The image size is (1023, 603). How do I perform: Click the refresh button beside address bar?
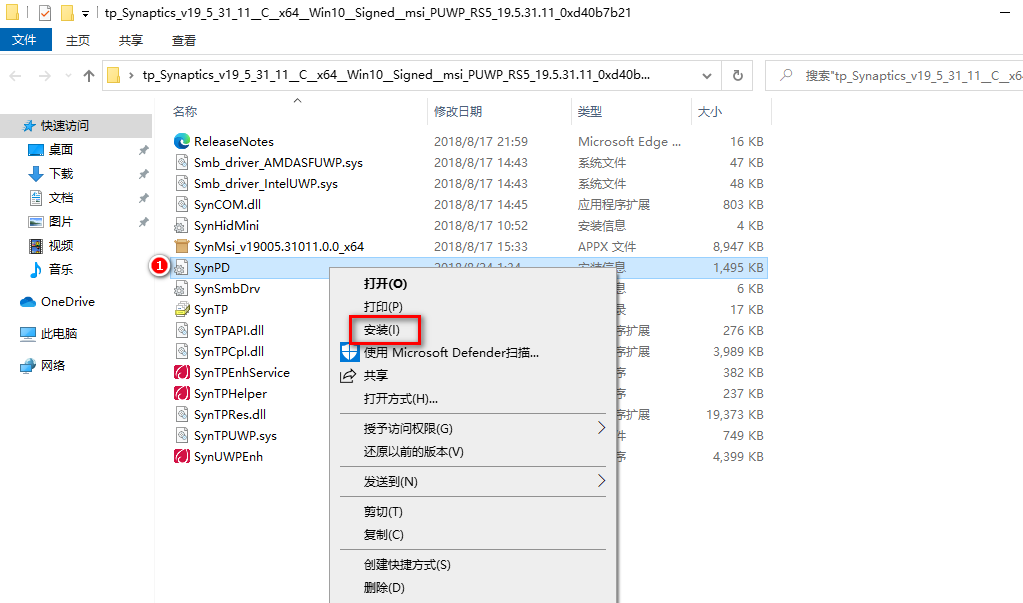pos(738,75)
